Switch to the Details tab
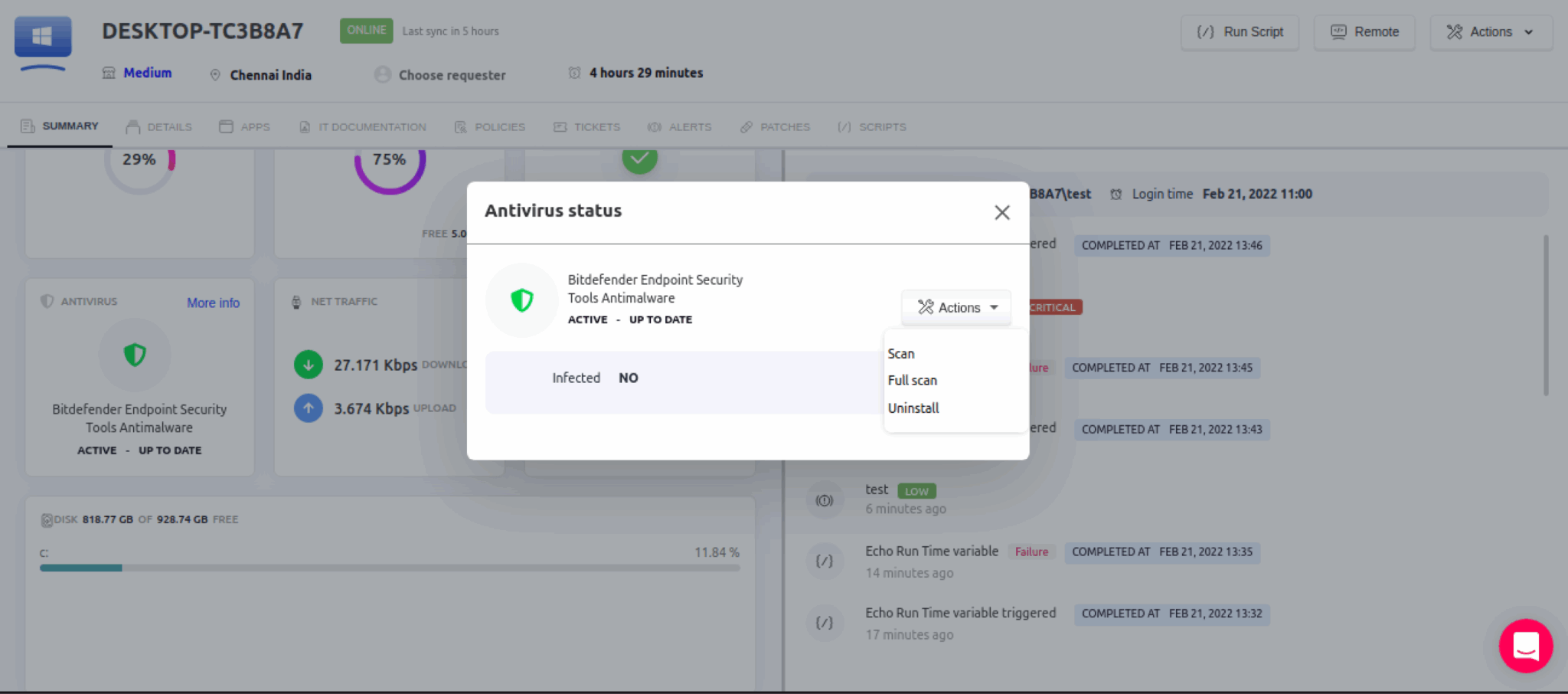Image resolution: width=1568 pixels, height=694 pixels. (x=159, y=127)
